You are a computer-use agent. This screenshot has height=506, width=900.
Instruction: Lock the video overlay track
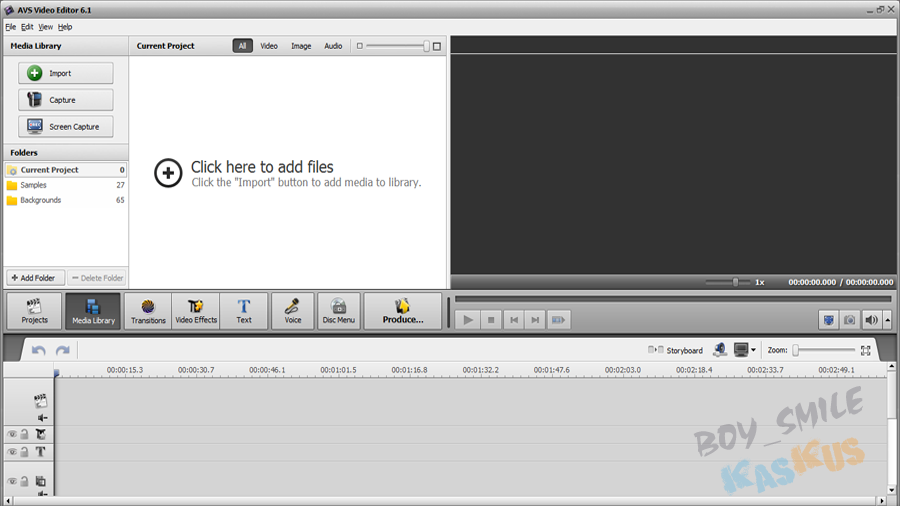(x=25, y=481)
